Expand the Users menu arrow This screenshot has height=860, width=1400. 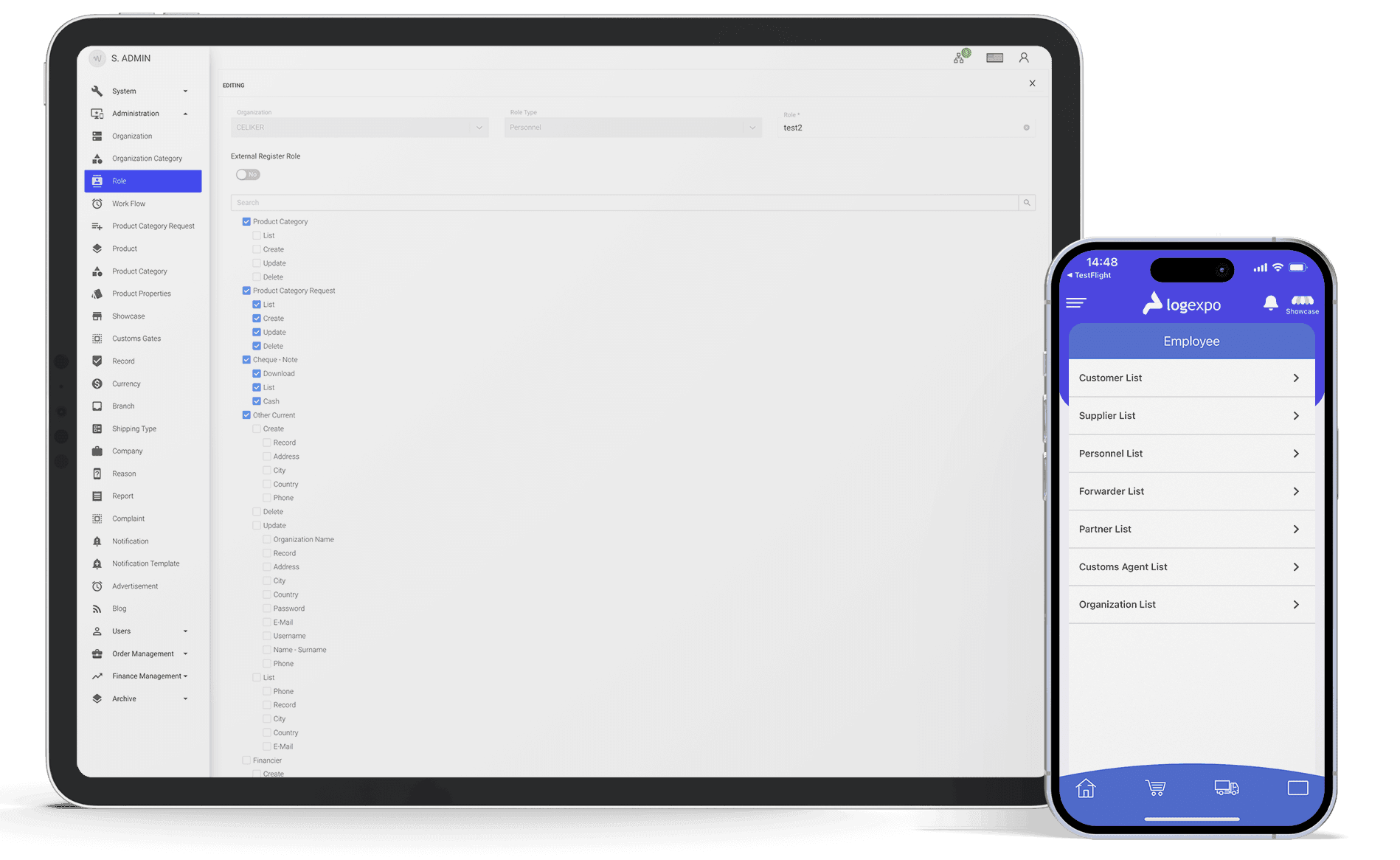[x=185, y=631]
